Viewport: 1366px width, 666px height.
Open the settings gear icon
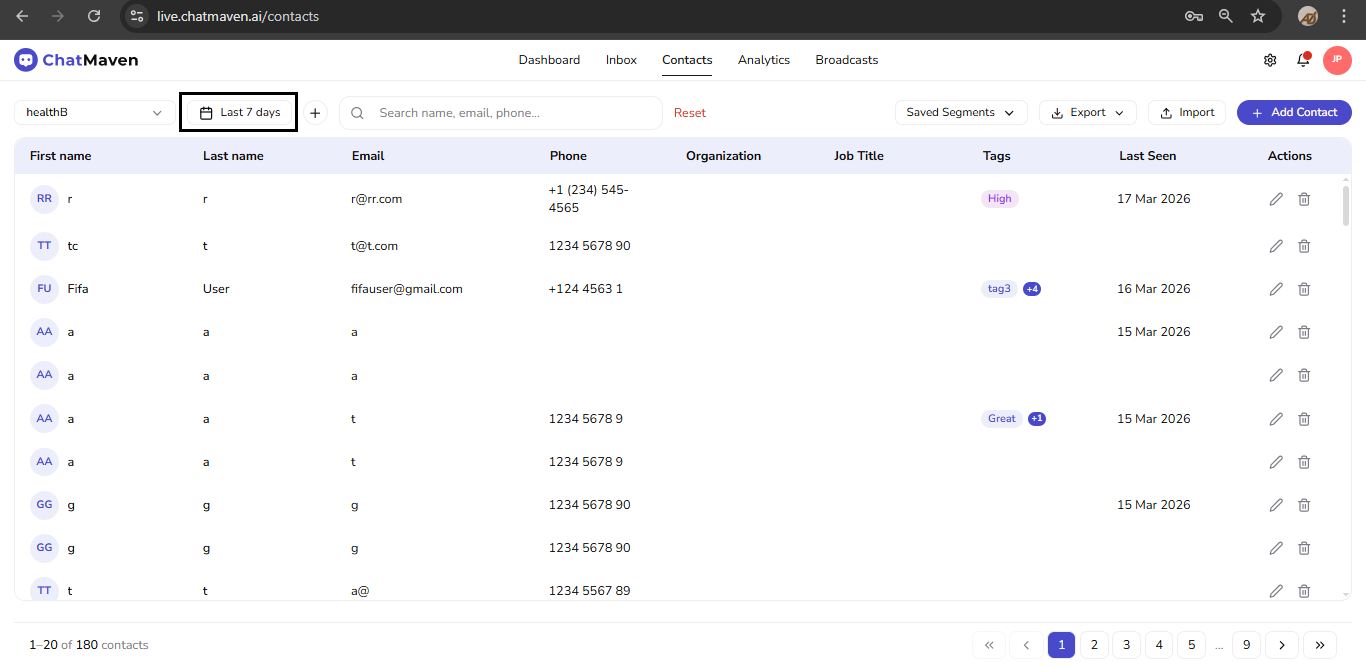pos(1270,60)
